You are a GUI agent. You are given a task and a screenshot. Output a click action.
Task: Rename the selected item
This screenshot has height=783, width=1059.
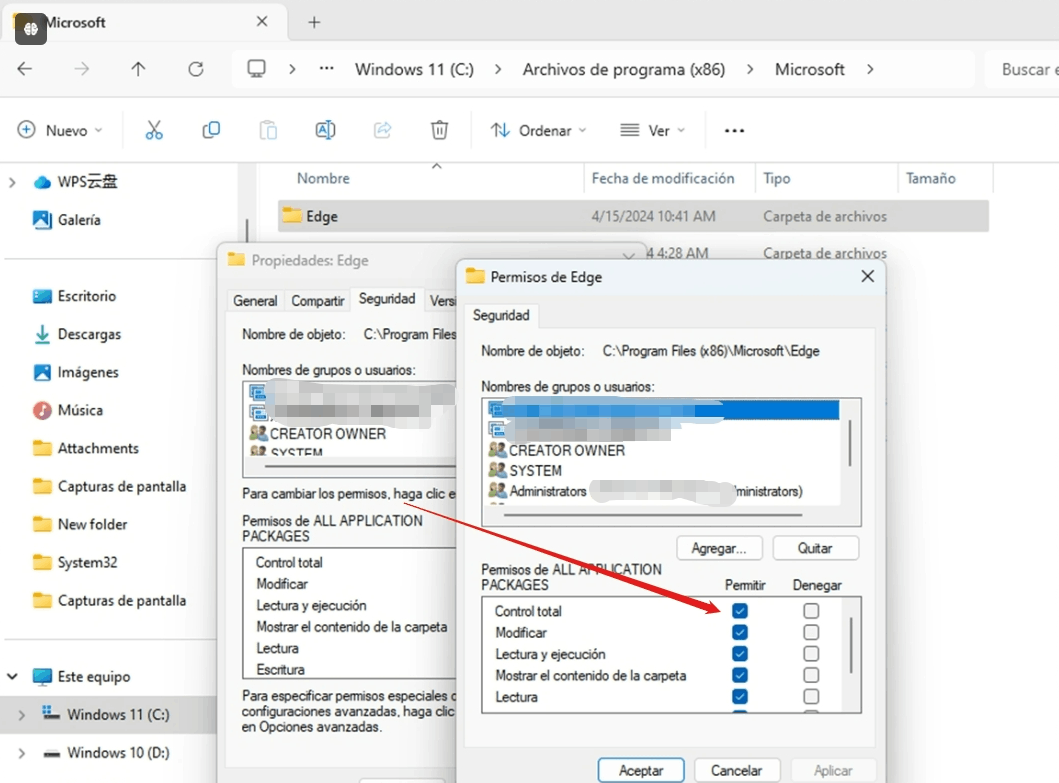pyautogui.click(x=326, y=130)
